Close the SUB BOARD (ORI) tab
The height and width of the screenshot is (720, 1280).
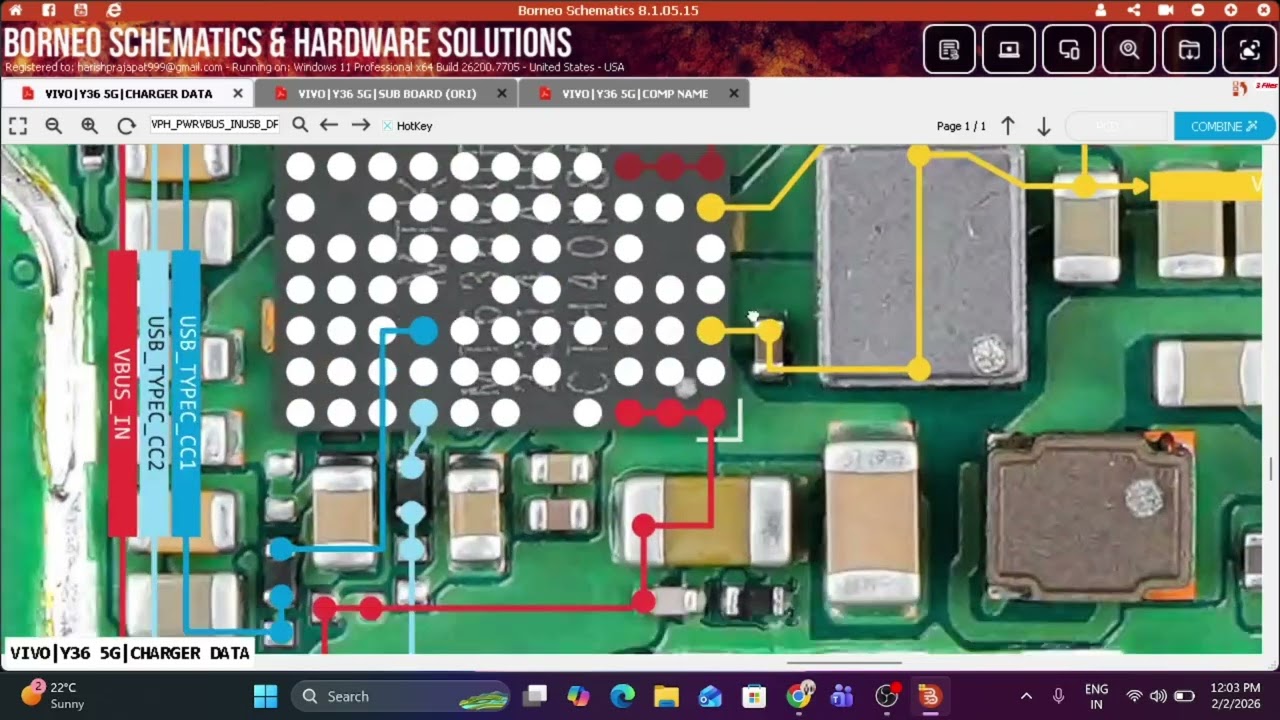pos(502,93)
